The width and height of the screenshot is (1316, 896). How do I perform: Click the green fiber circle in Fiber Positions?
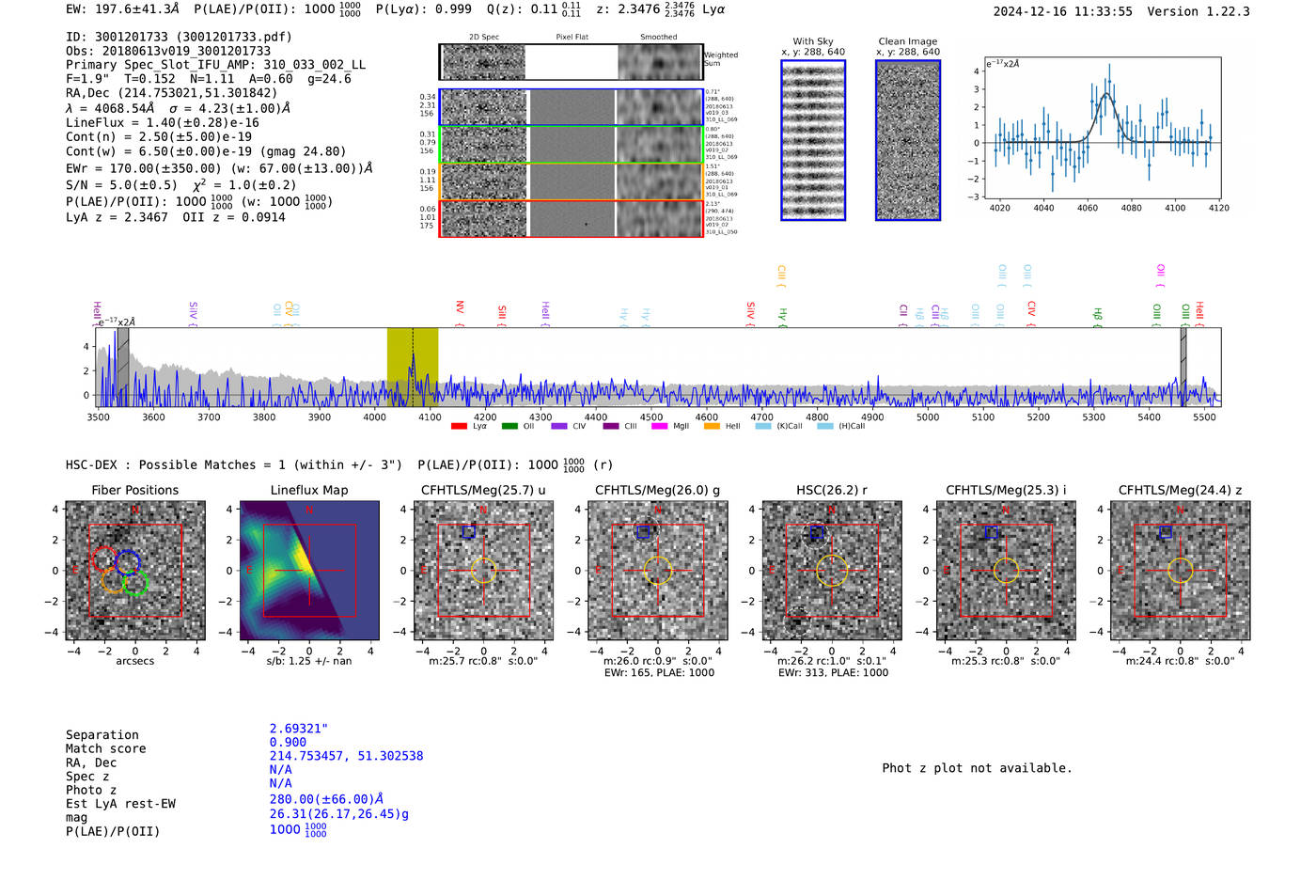click(136, 584)
